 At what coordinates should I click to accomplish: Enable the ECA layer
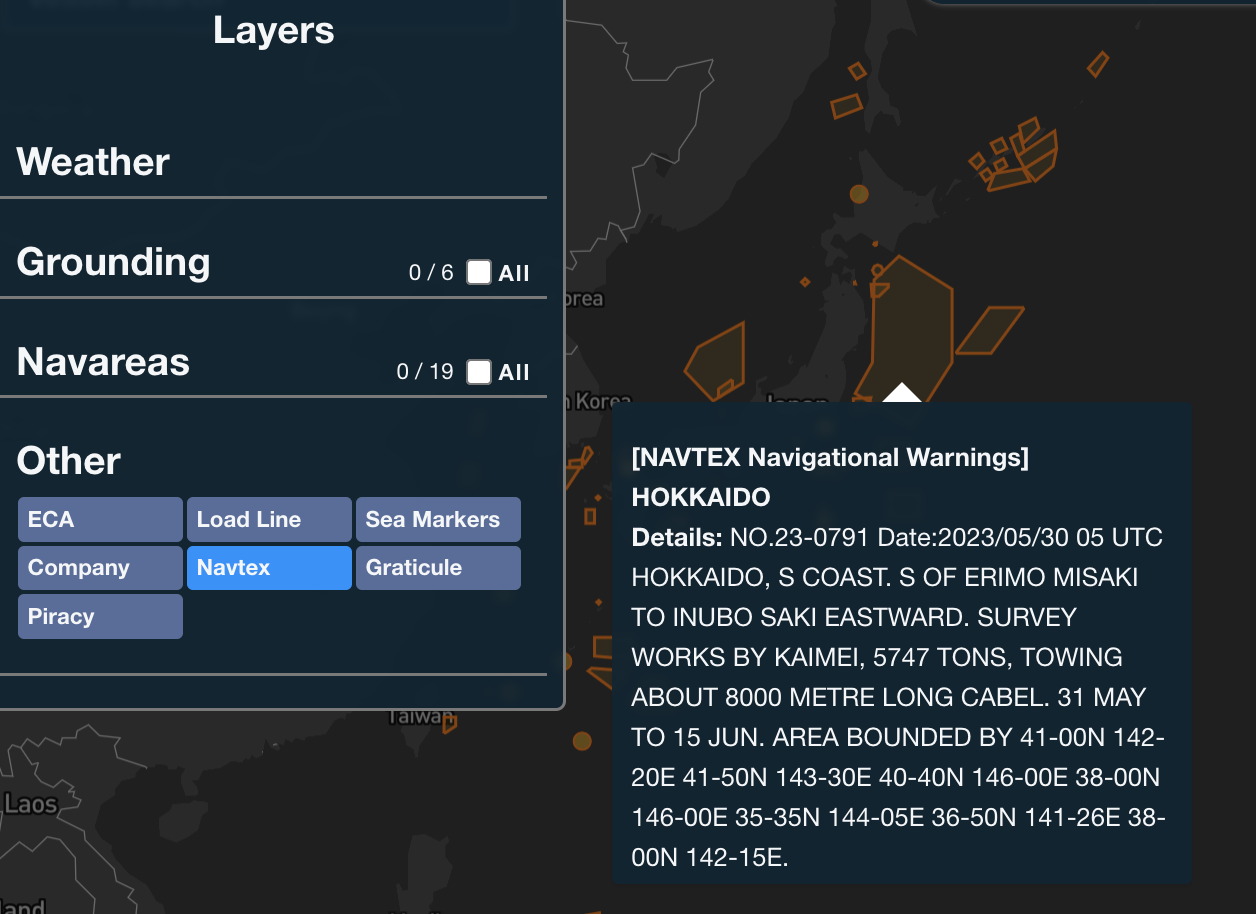click(x=99, y=519)
